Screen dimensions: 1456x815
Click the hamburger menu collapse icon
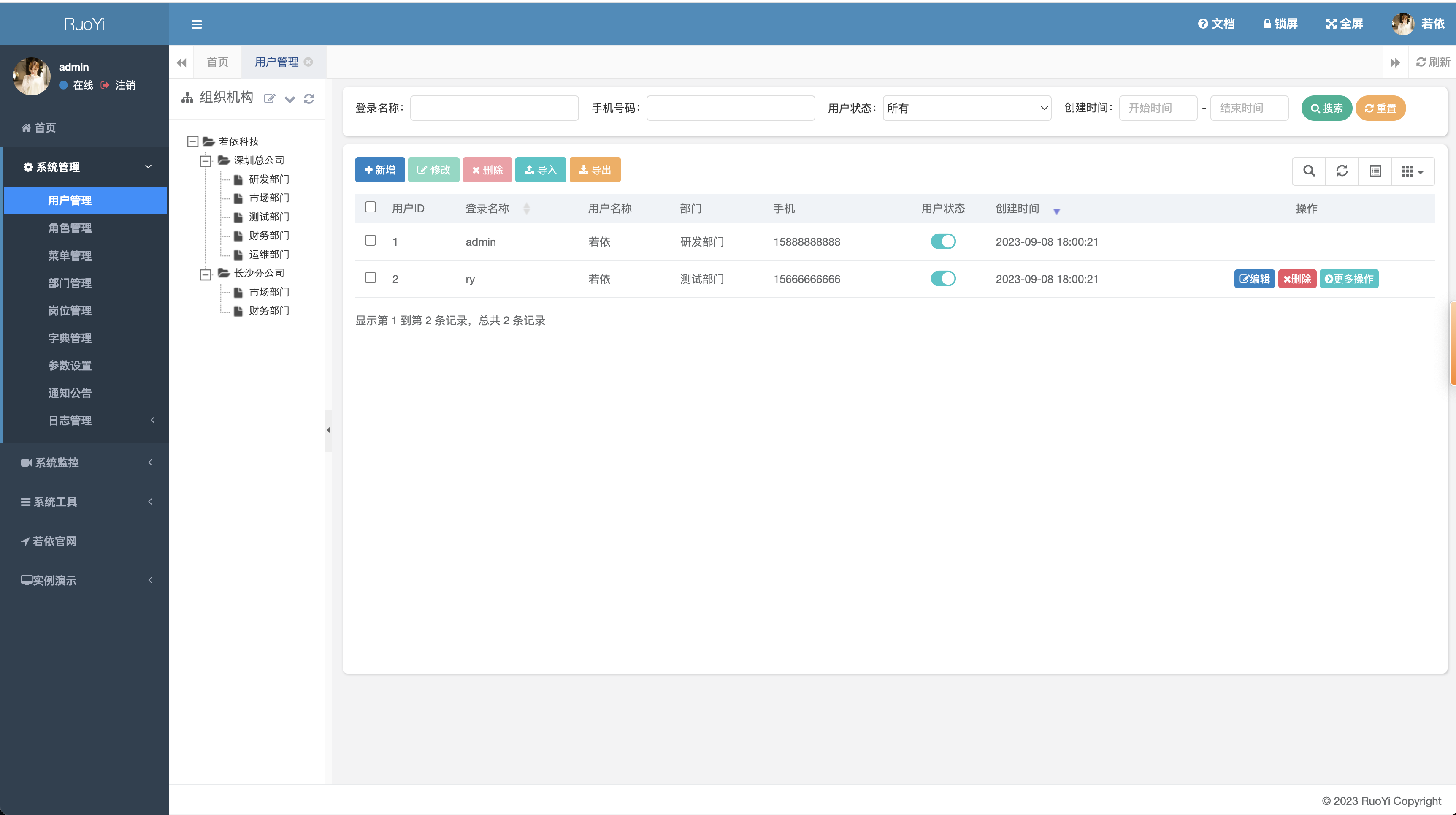tap(196, 24)
